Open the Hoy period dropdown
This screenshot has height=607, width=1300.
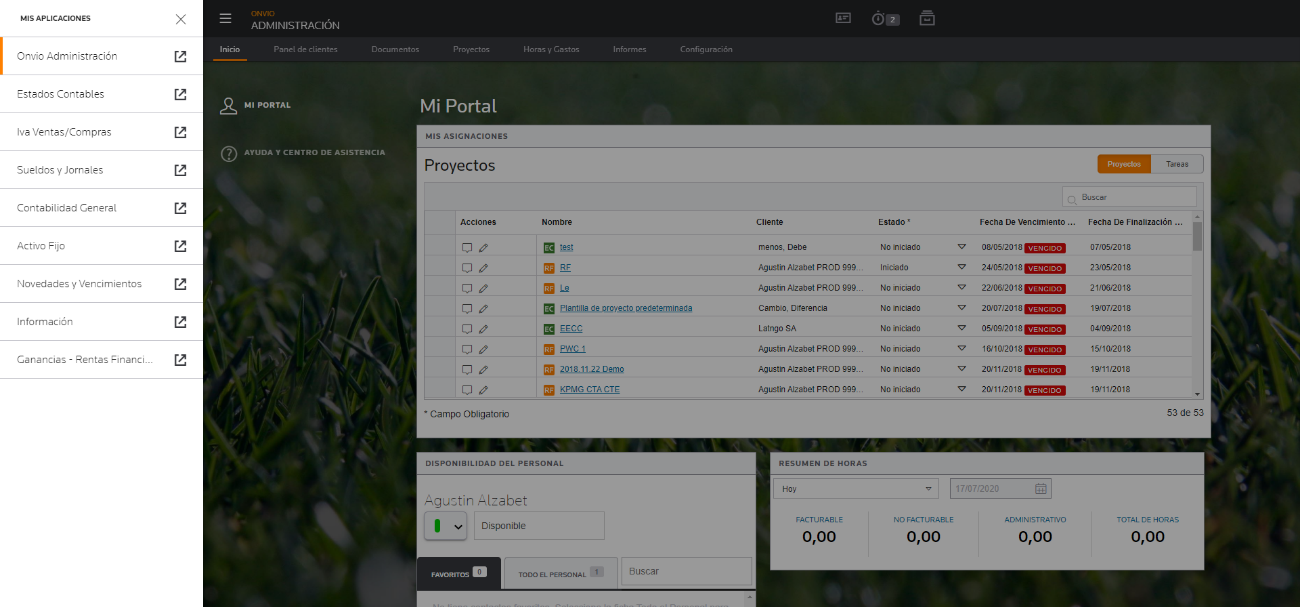coord(855,489)
